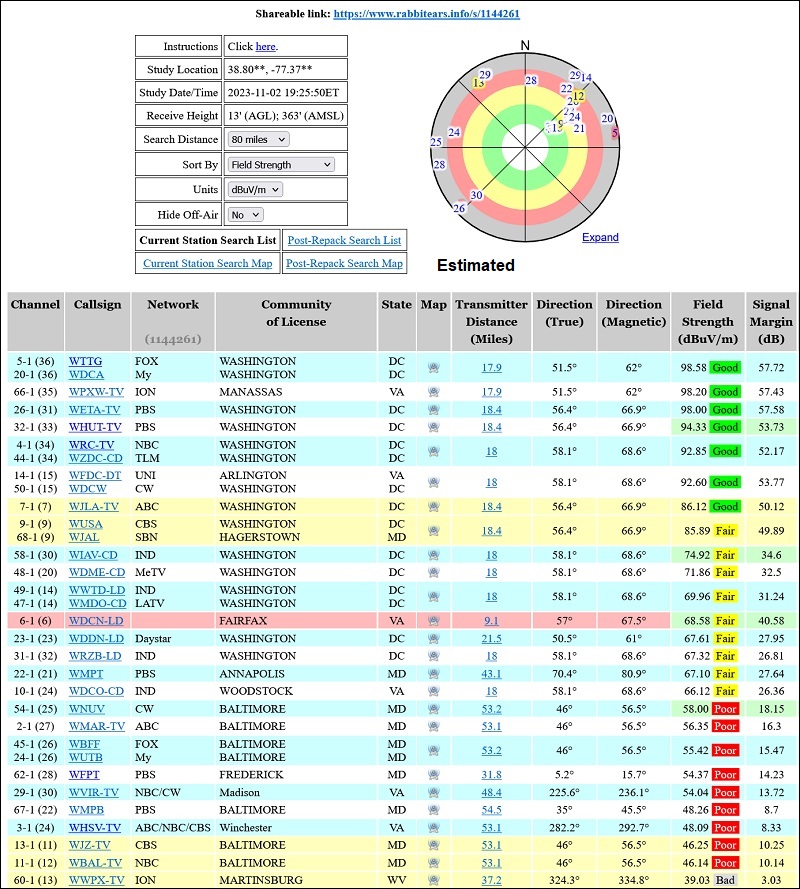Viewport: 800px width, 889px height.
Task: View the map icon for WJLA-TV
Action: [x=433, y=508]
